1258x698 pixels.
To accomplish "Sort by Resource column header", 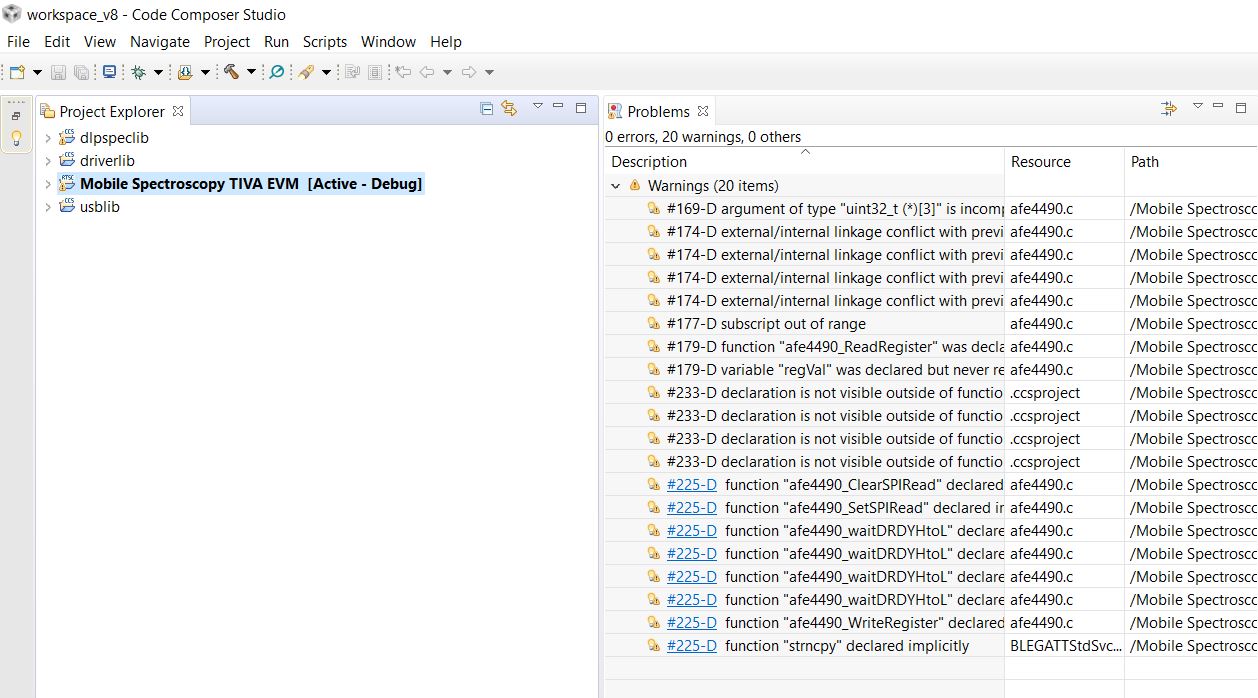I will coord(1064,161).
